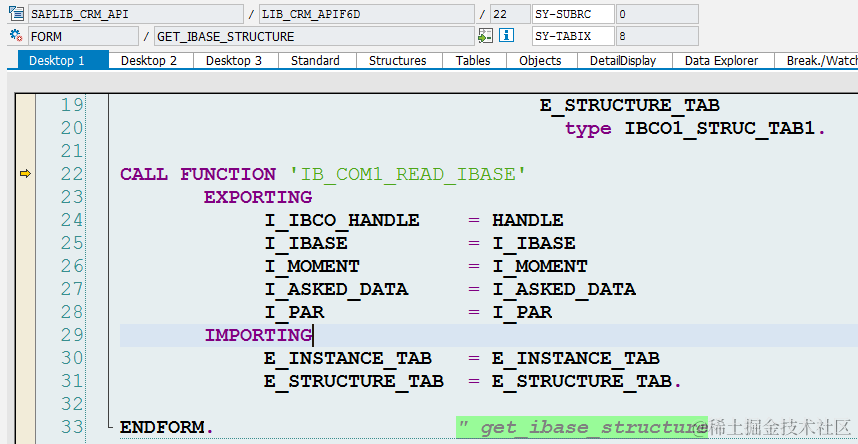The width and height of the screenshot is (858, 444).
Task: Click the SY-TABIX field name box
Action: pyautogui.click(x=573, y=37)
